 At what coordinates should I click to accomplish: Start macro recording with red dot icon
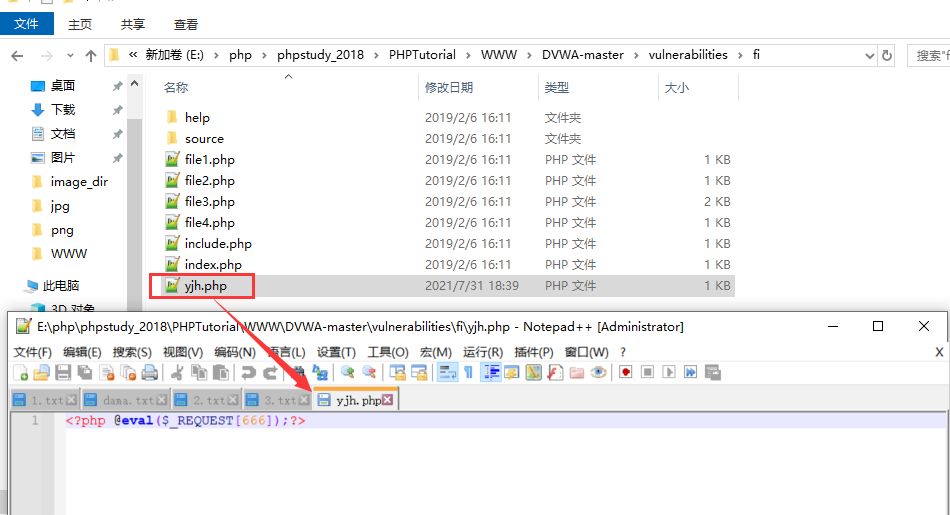click(x=626, y=372)
